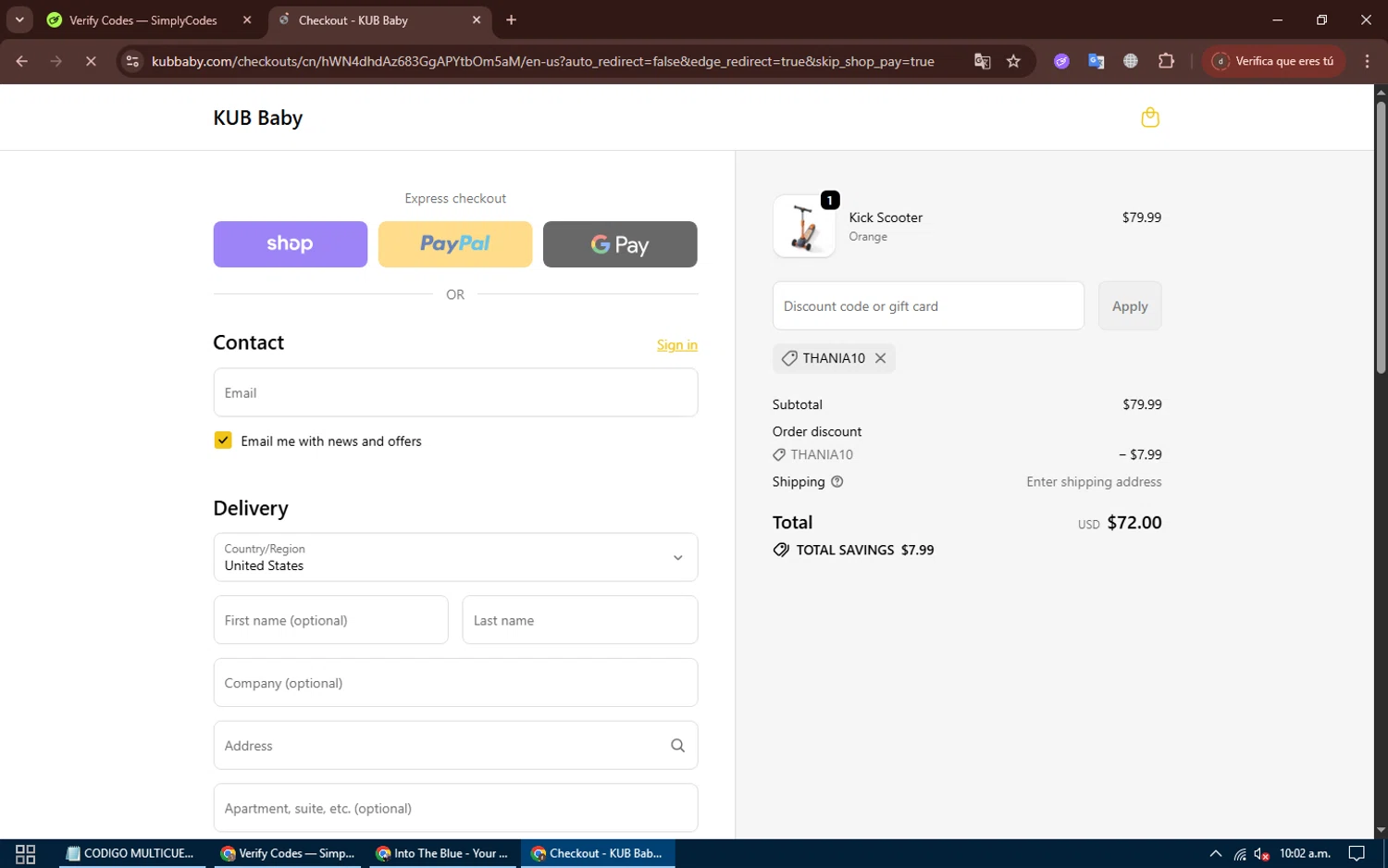This screenshot has width=1388, height=868.
Task: Click the Shop Pay express checkout button
Action: click(x=291, y=244)
